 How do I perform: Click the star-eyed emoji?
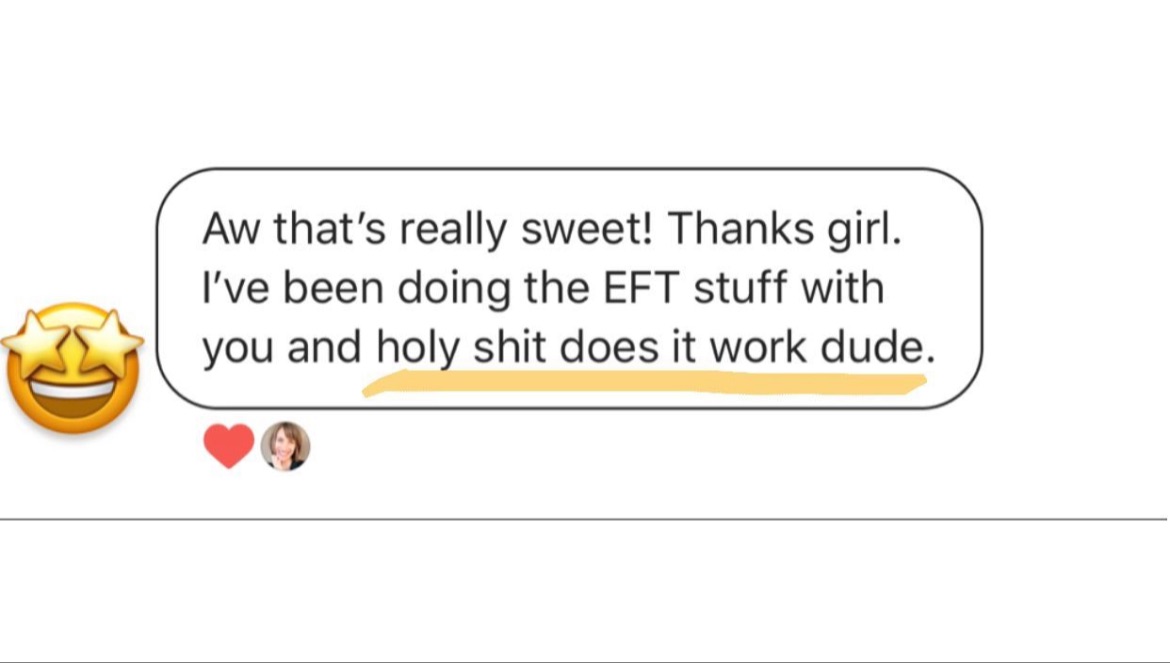[72, 366]
